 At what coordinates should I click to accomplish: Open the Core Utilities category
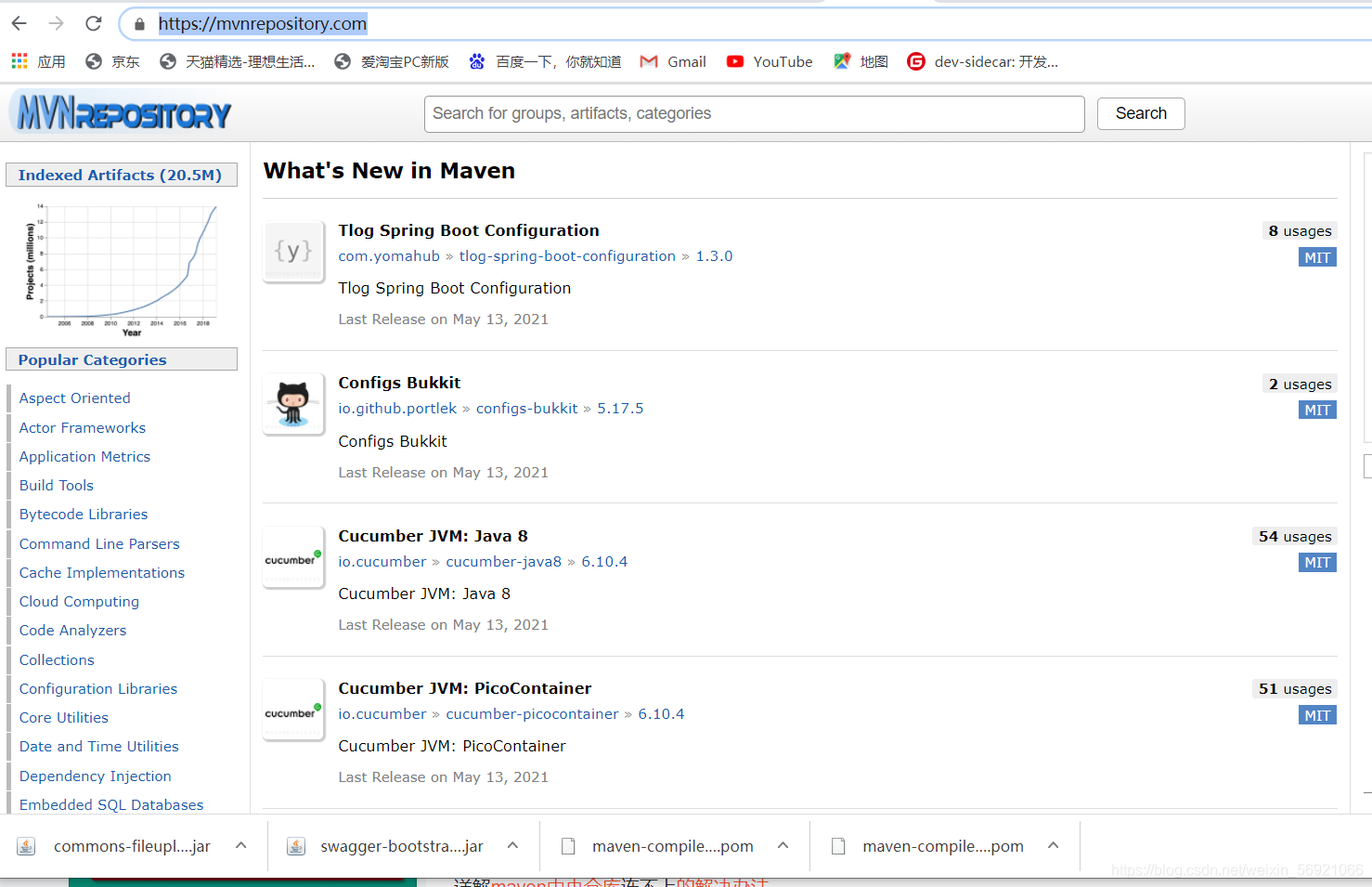(x=64, y=717)
